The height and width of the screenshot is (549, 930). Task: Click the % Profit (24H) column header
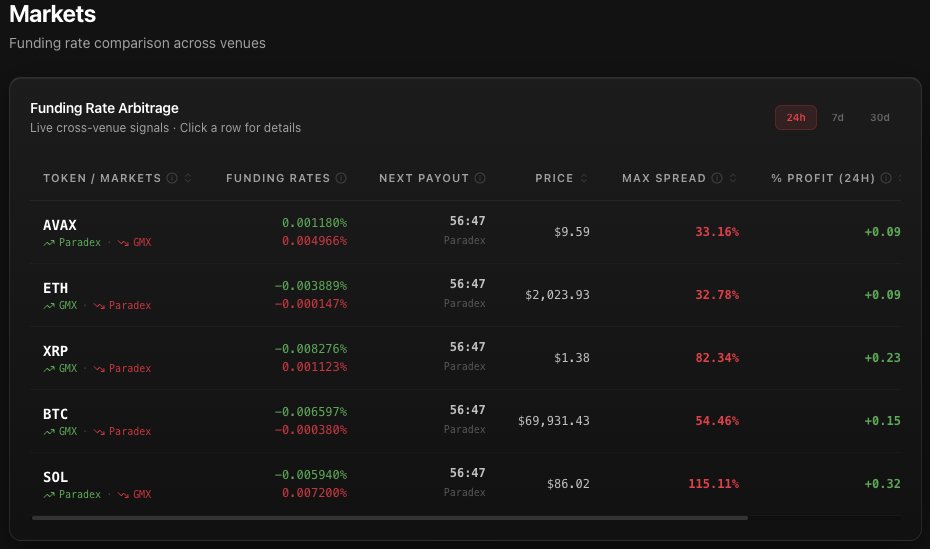(x=823, y=178)
